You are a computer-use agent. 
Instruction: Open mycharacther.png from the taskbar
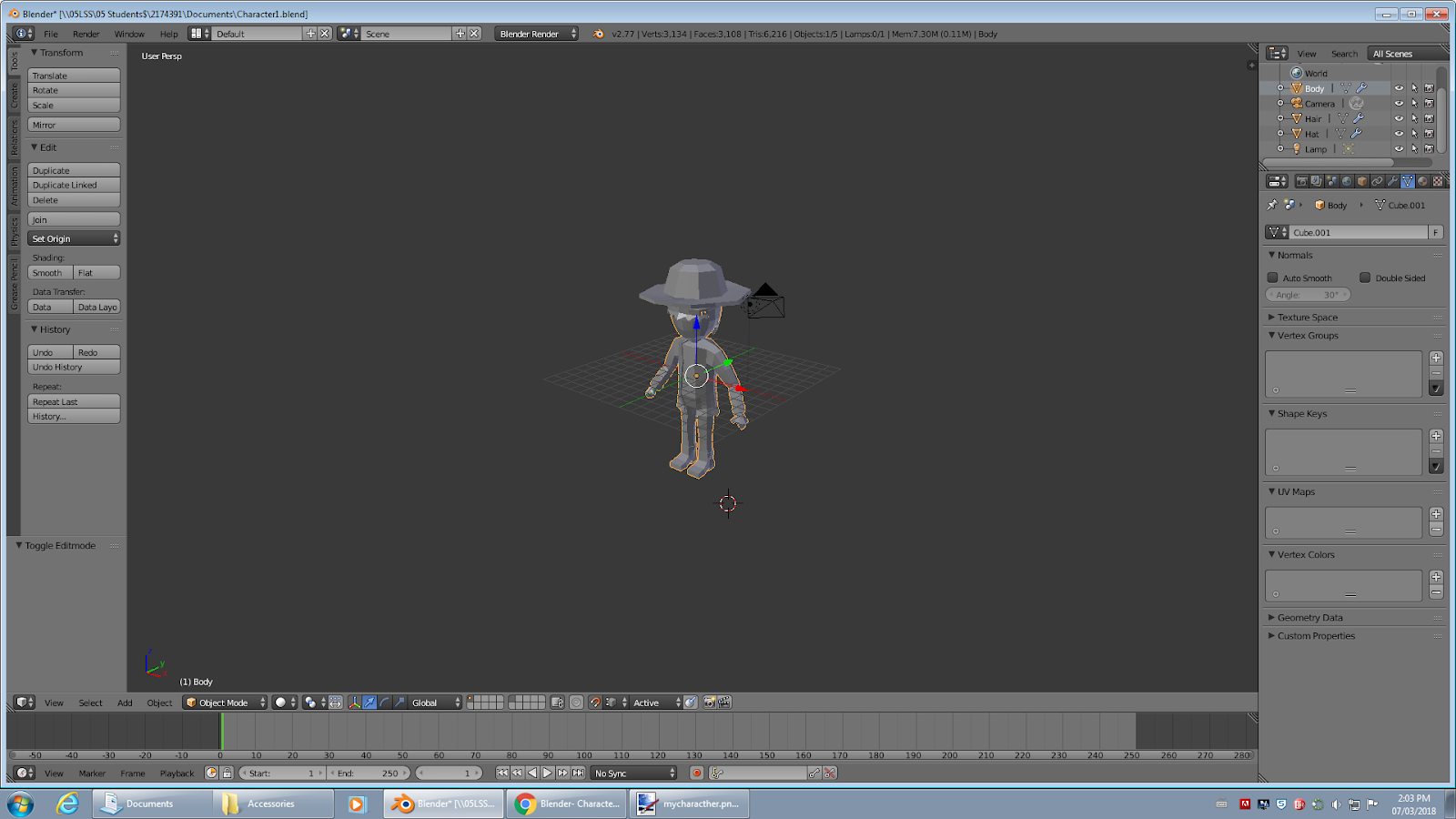point(689,804)
